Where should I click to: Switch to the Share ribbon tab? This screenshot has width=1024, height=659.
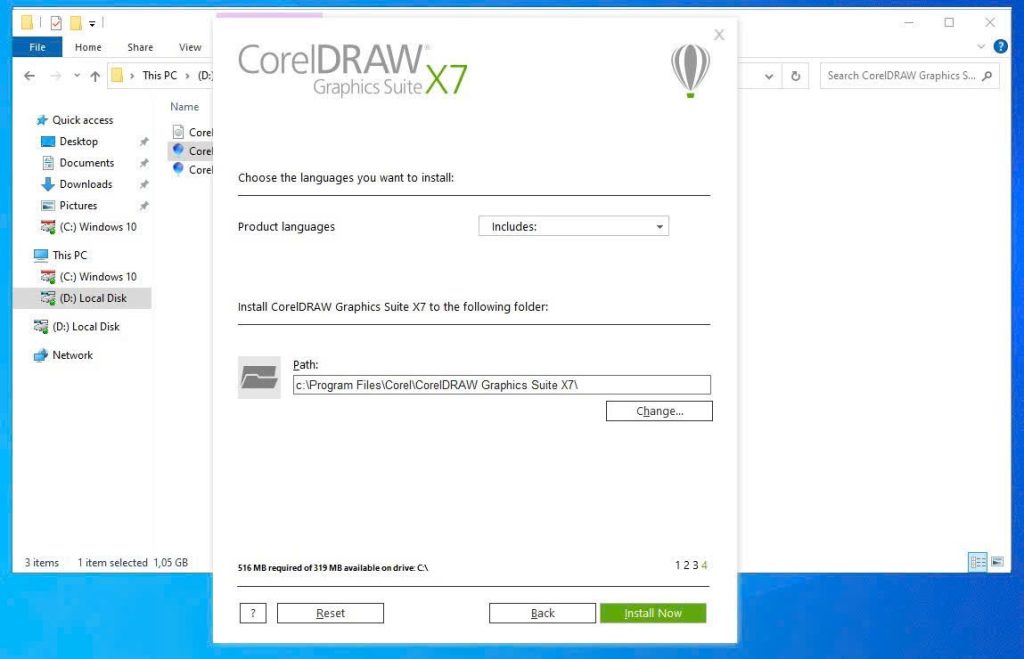140,47
